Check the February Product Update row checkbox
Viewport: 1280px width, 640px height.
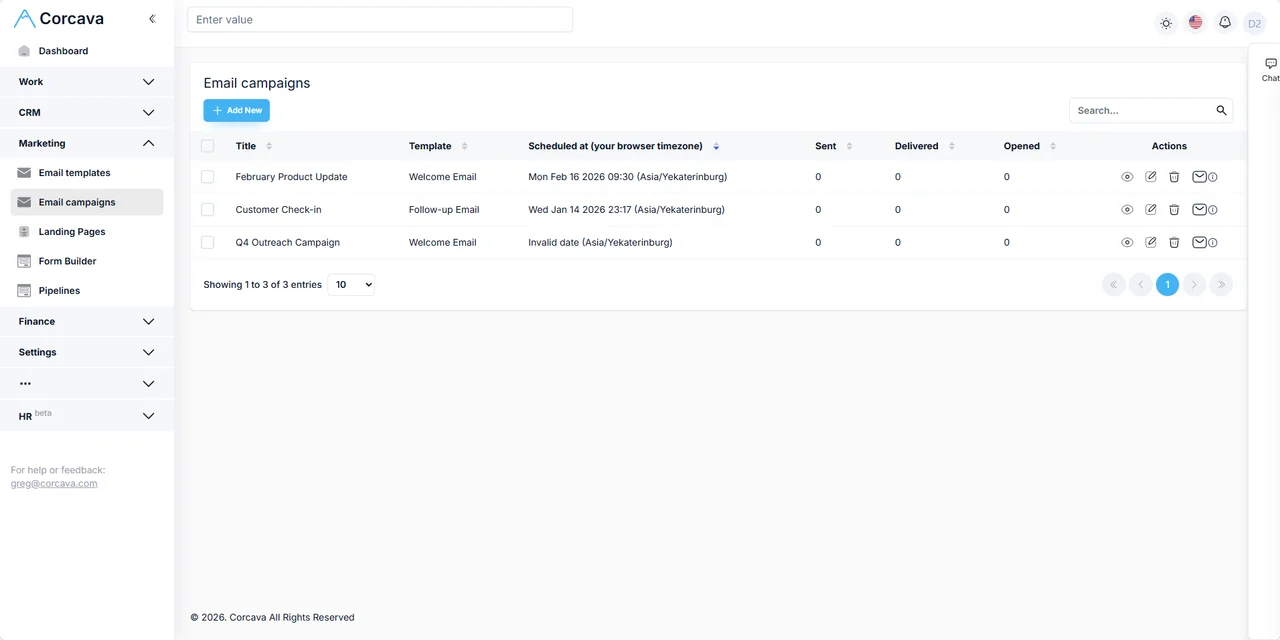pyautogui.click(x=208, y=177)
